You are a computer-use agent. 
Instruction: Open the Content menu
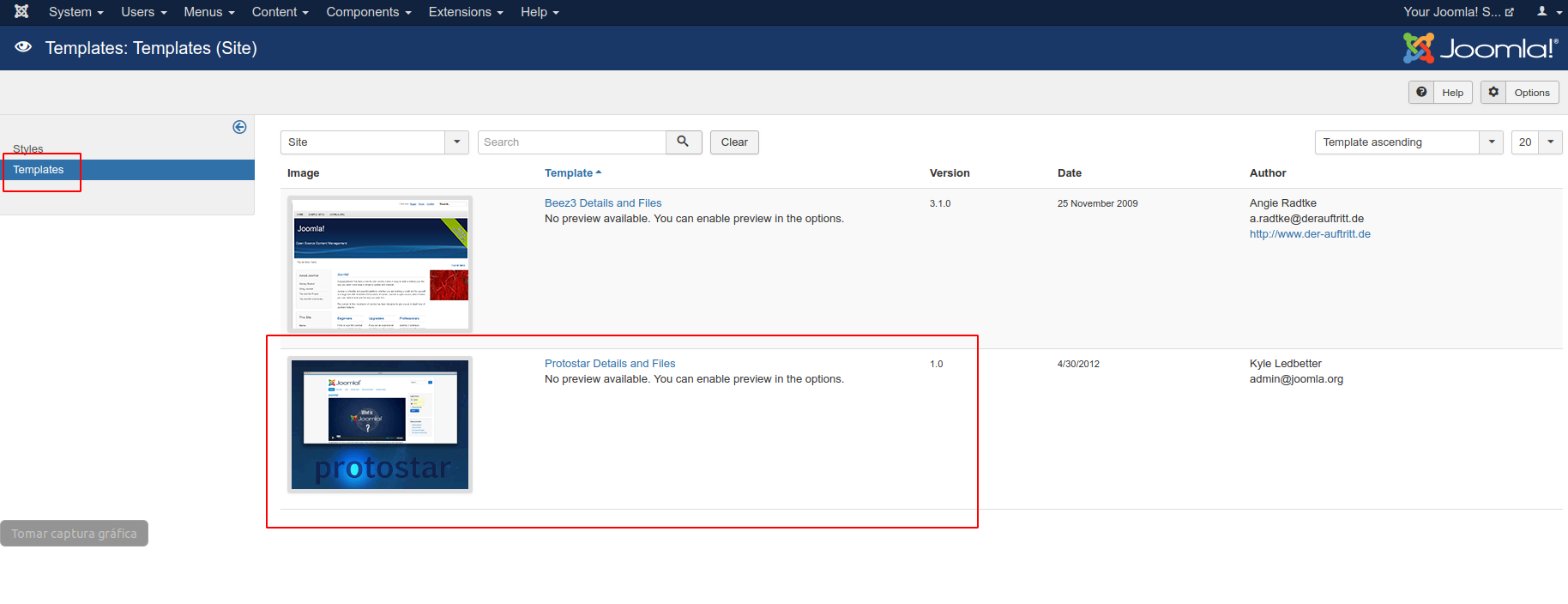click(280, 12)
